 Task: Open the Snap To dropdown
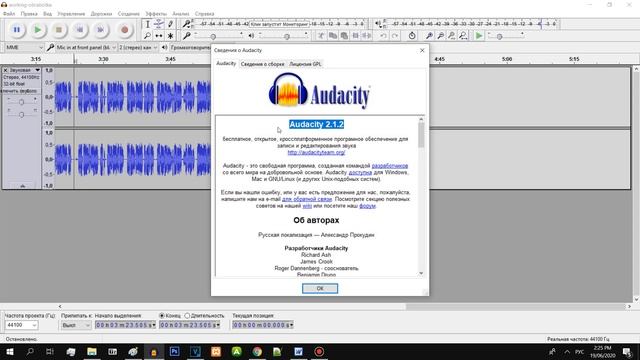(x=76, y=325)
